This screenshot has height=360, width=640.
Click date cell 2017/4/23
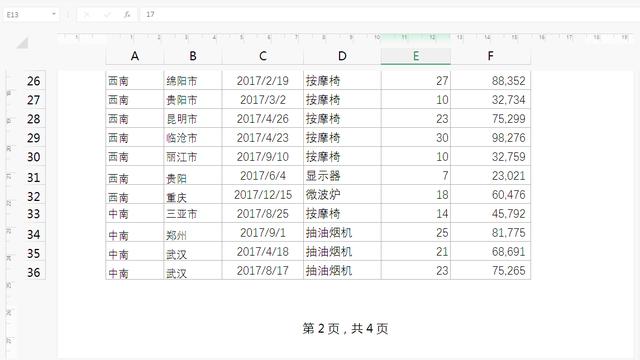tap(263, 137)
